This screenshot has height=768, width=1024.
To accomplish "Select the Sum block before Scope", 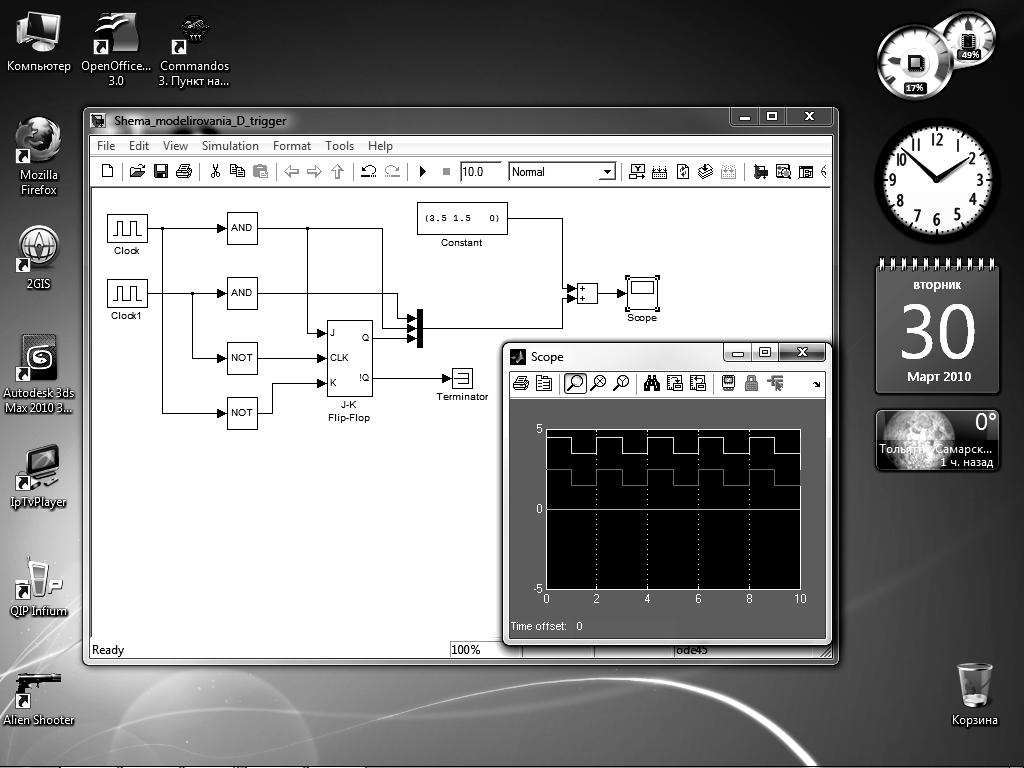I will coord(587,293).
